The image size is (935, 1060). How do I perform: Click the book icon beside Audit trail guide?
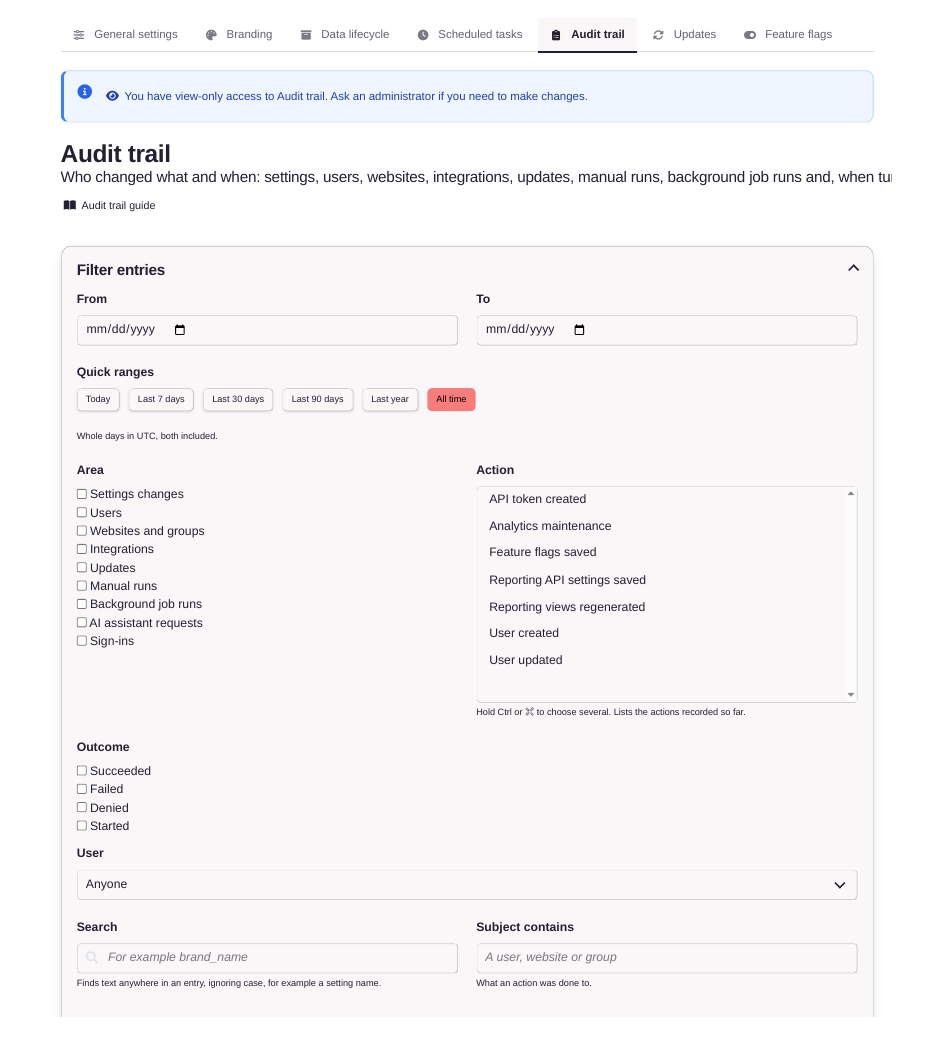(70, 206)
